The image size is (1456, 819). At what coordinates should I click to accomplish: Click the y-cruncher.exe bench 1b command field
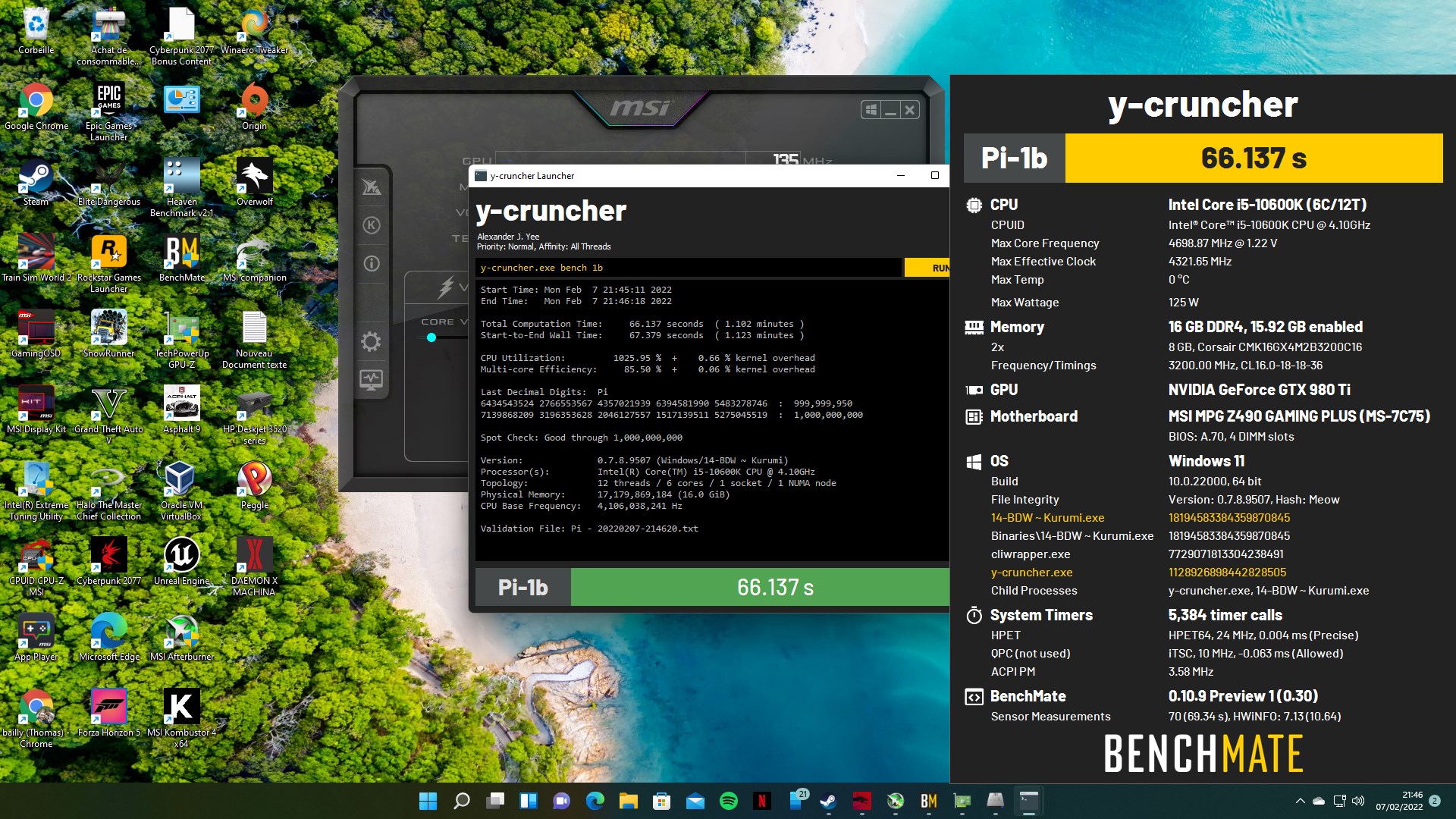click(689, 268)
